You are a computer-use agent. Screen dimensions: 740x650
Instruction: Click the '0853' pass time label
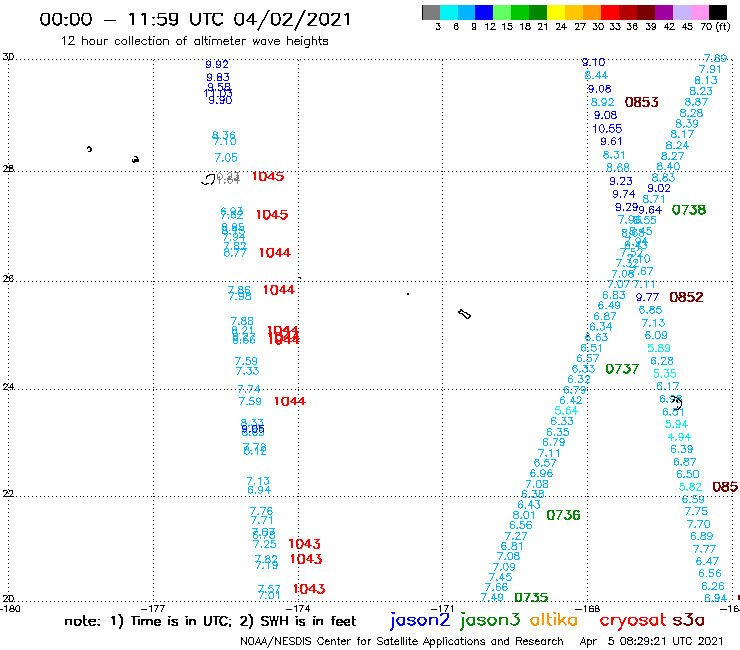(x=641, y=102)
